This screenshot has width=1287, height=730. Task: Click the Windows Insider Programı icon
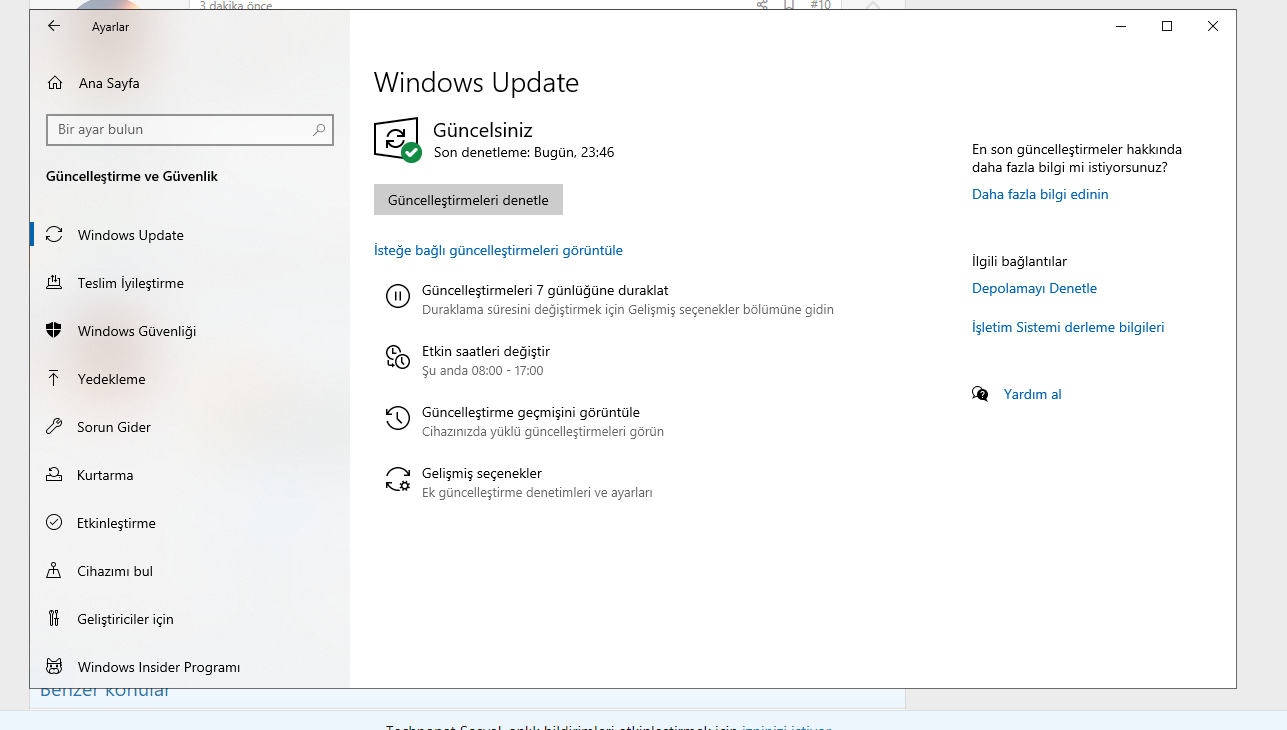pyautogui.click(x=54, y=667)
